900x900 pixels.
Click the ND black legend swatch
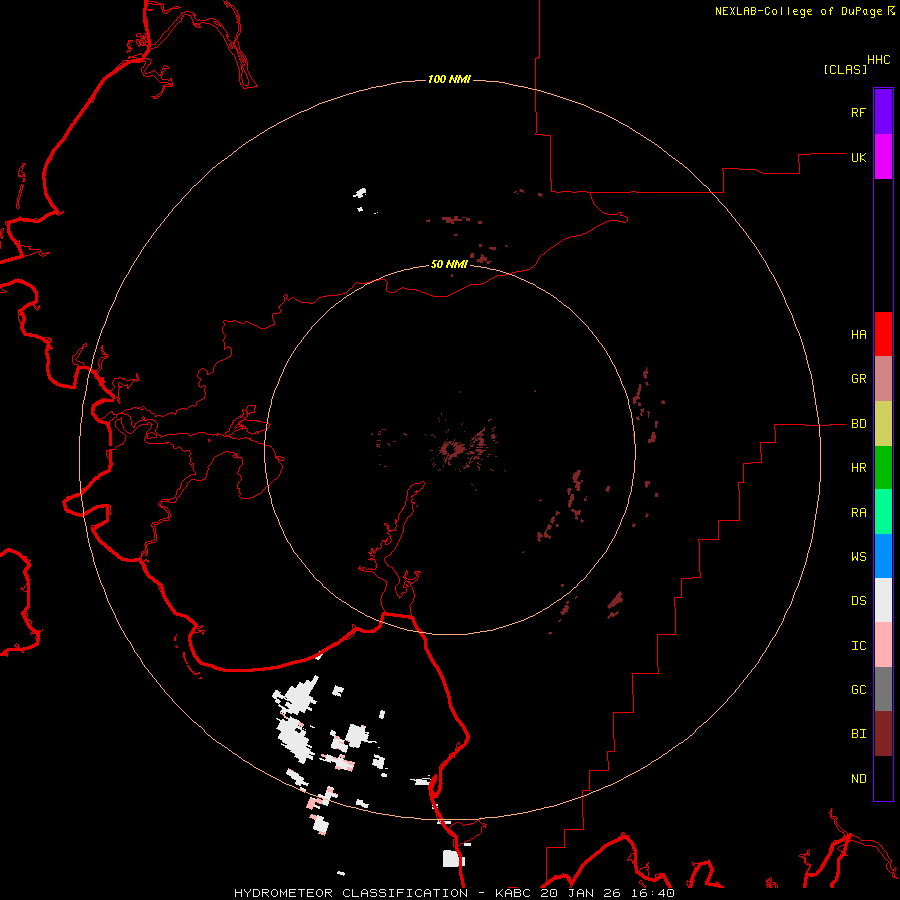(x=883, y=778)
